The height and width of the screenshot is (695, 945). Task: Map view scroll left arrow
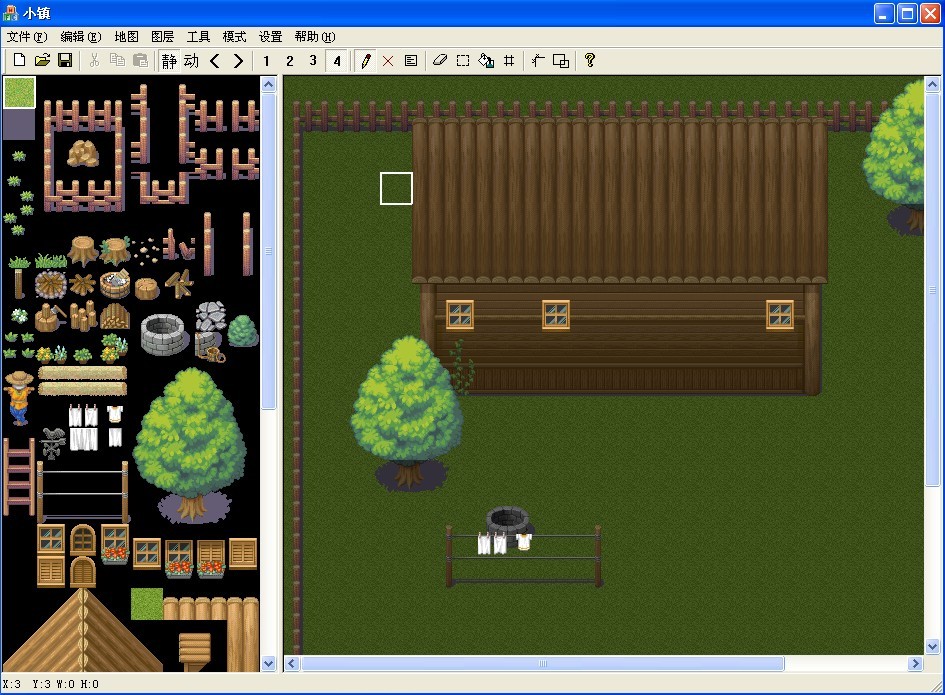point(292,664)
